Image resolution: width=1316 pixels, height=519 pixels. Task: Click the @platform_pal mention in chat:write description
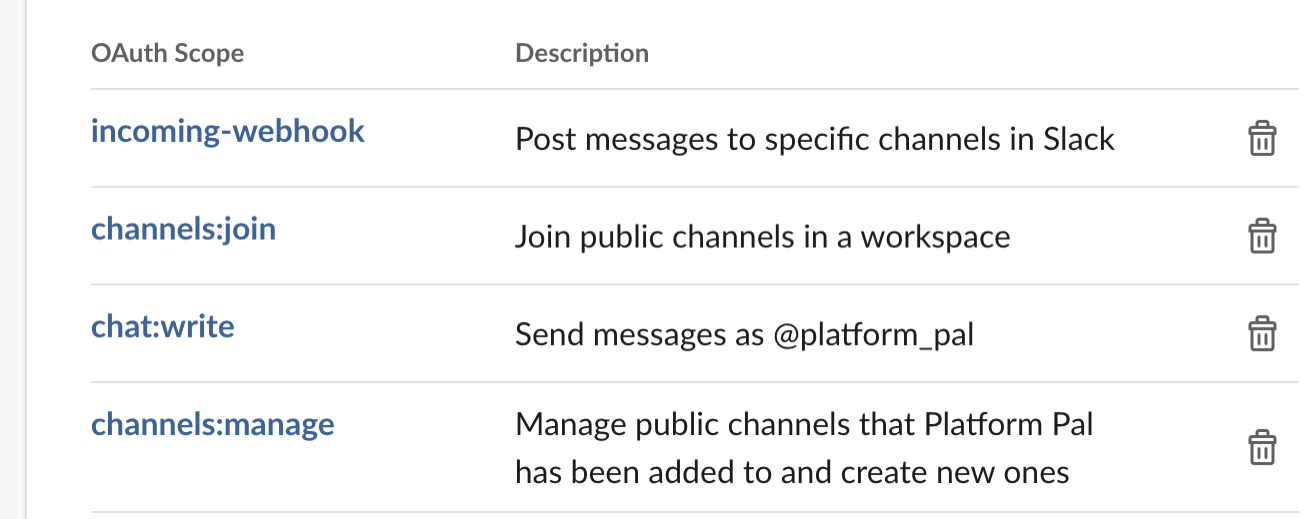tap(874, 335)
